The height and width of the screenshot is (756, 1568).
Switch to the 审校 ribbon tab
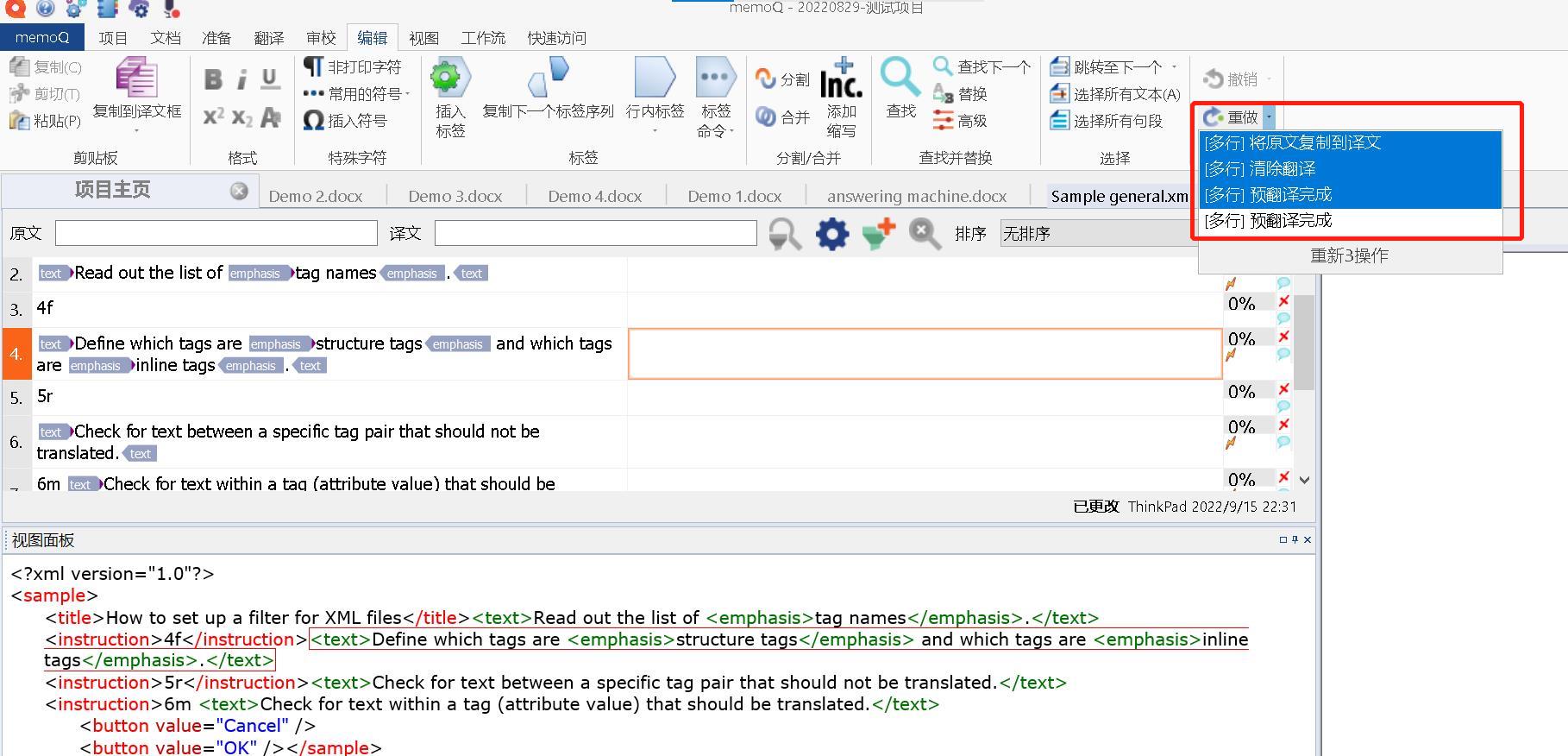pyautogui.click(x=321, y=38)
